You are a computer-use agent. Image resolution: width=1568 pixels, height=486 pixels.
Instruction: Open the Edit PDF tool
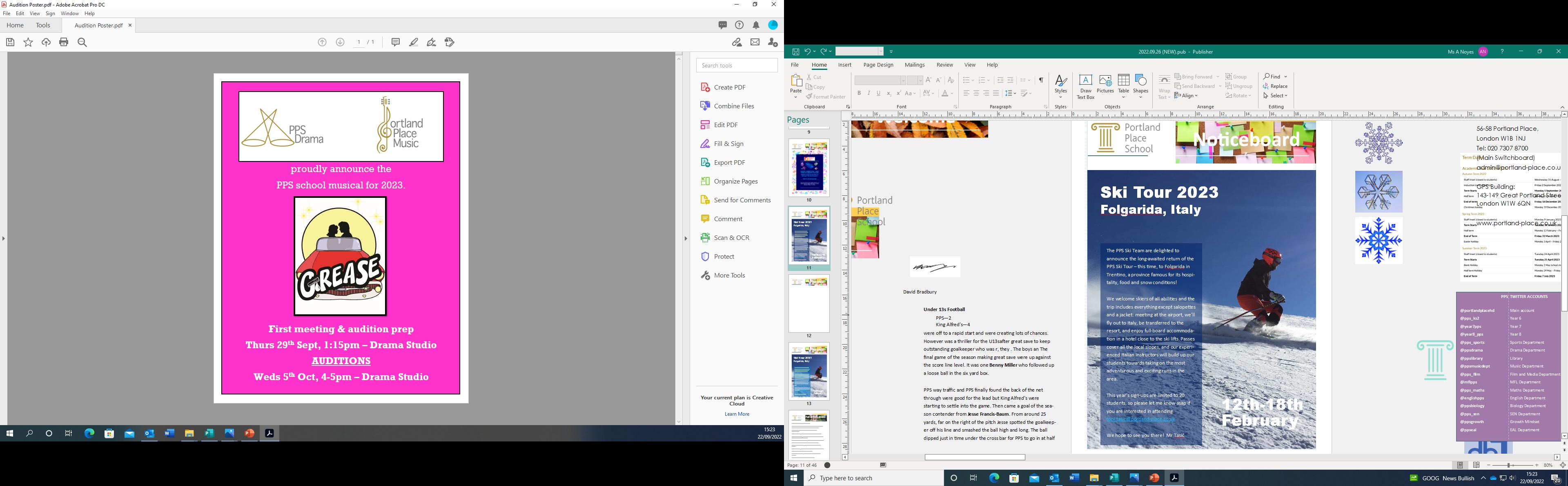(x=725, y=125)
